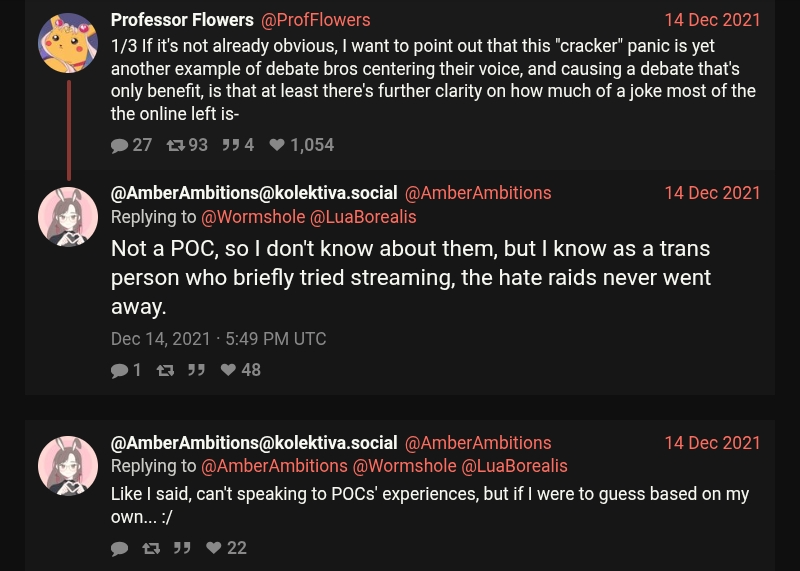This screenshot has height=571, width=800.
Task: Retweet the tweet with 22 likes
Action: 151,549
